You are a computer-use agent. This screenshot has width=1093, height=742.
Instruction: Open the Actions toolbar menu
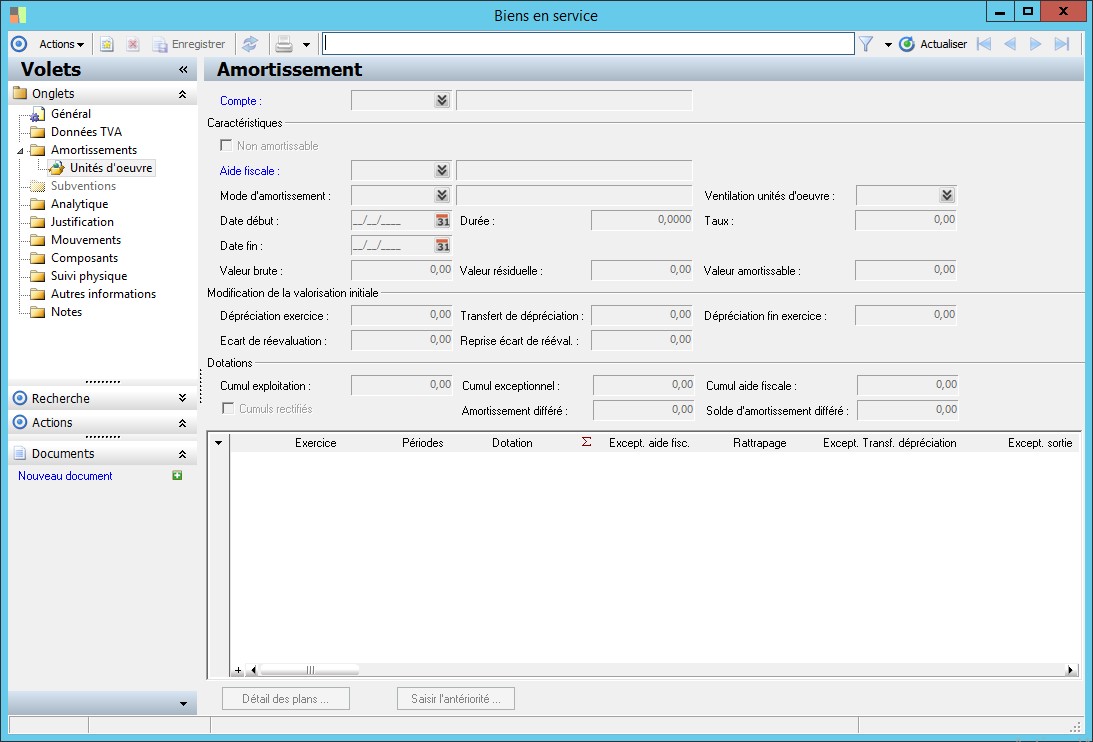[61, 44]
